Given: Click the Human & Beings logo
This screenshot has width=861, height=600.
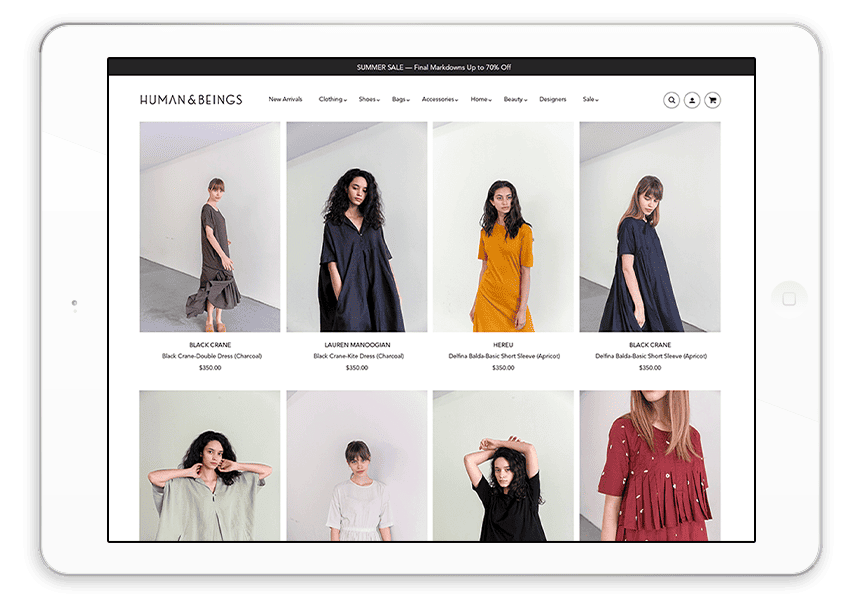Looking at the screenshot, I should point(191,100).
